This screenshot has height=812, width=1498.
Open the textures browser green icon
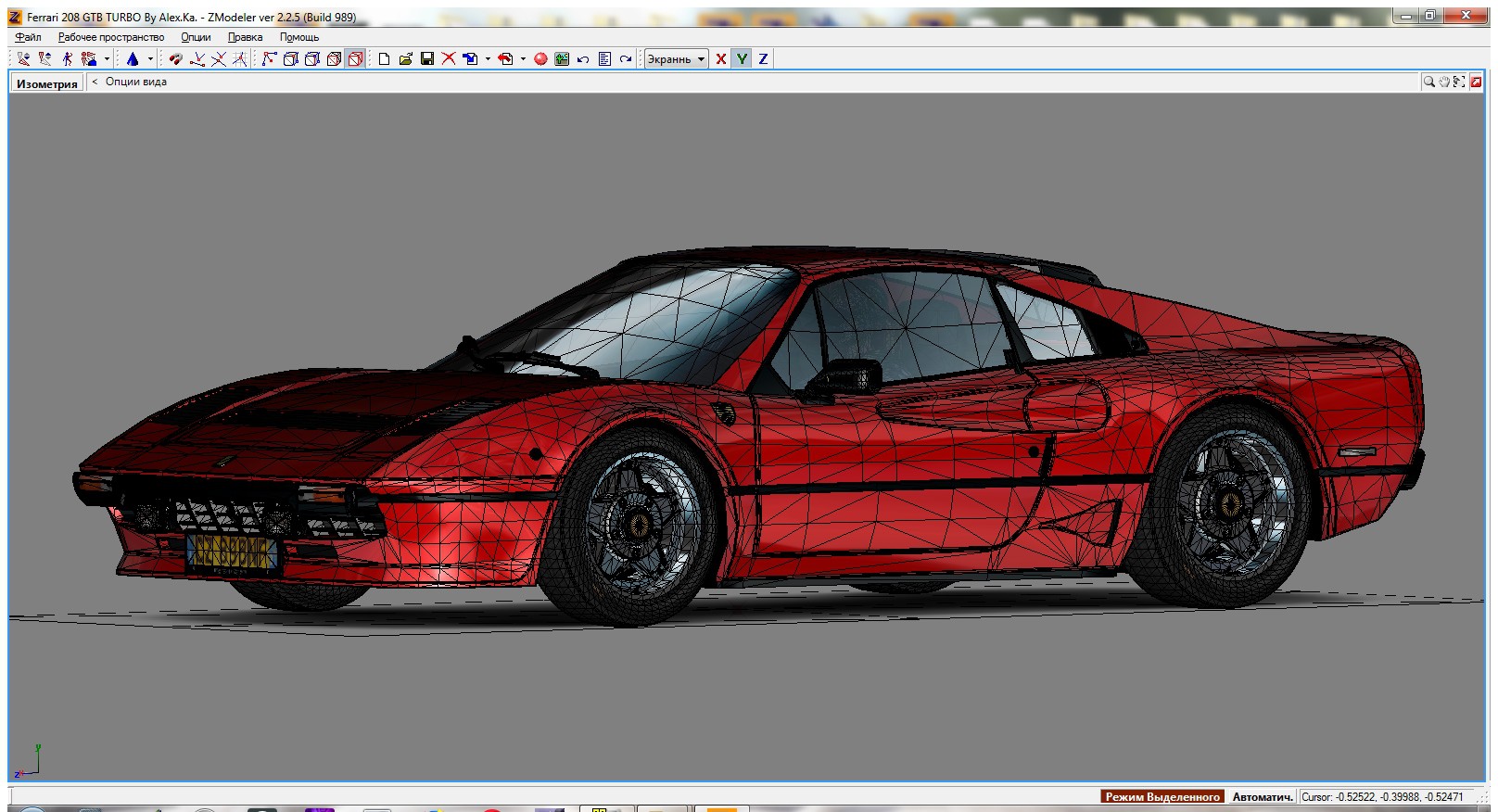click(x=562, y=59)
